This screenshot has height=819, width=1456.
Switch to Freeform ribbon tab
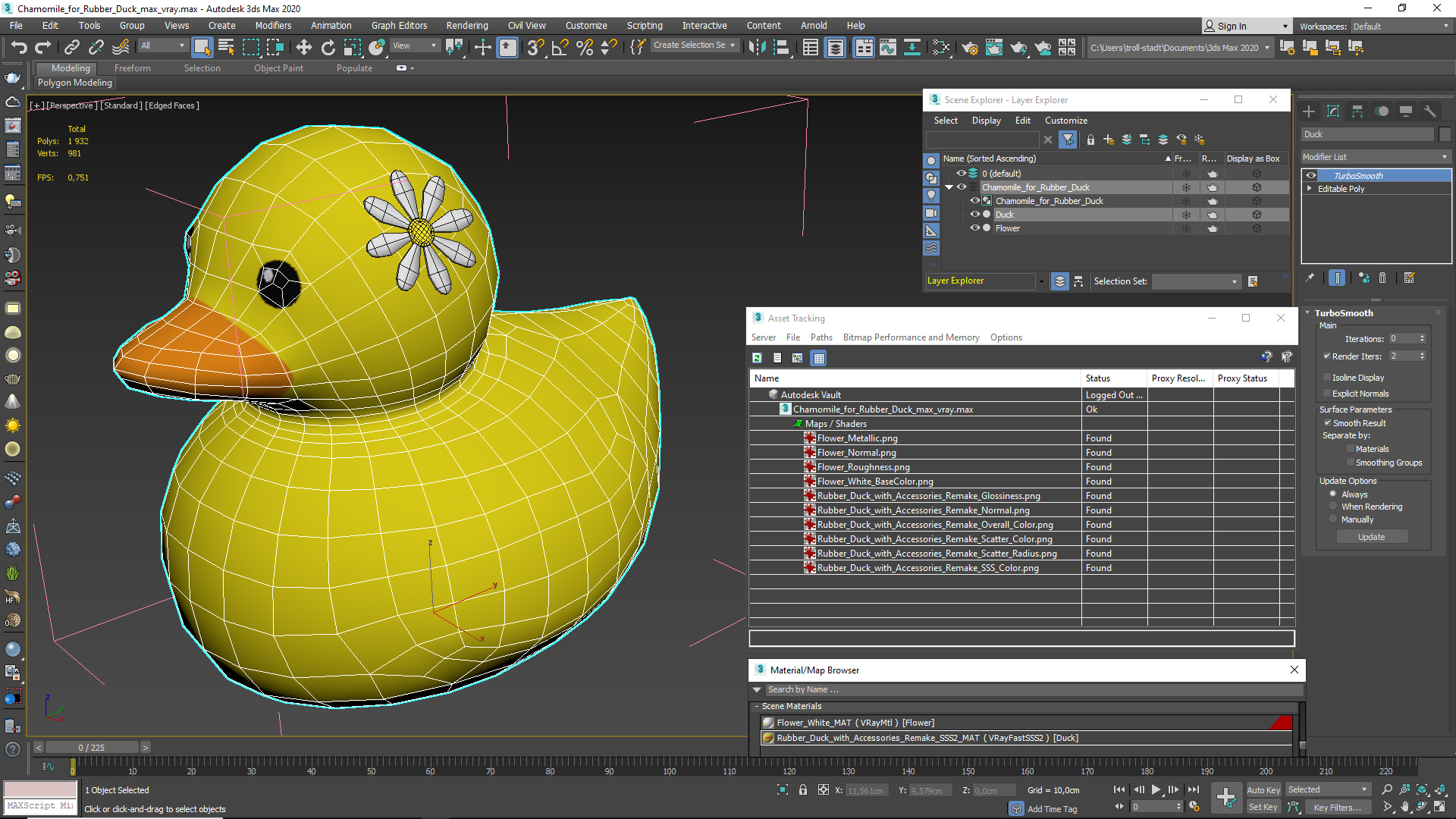click(x=133, y=68)
